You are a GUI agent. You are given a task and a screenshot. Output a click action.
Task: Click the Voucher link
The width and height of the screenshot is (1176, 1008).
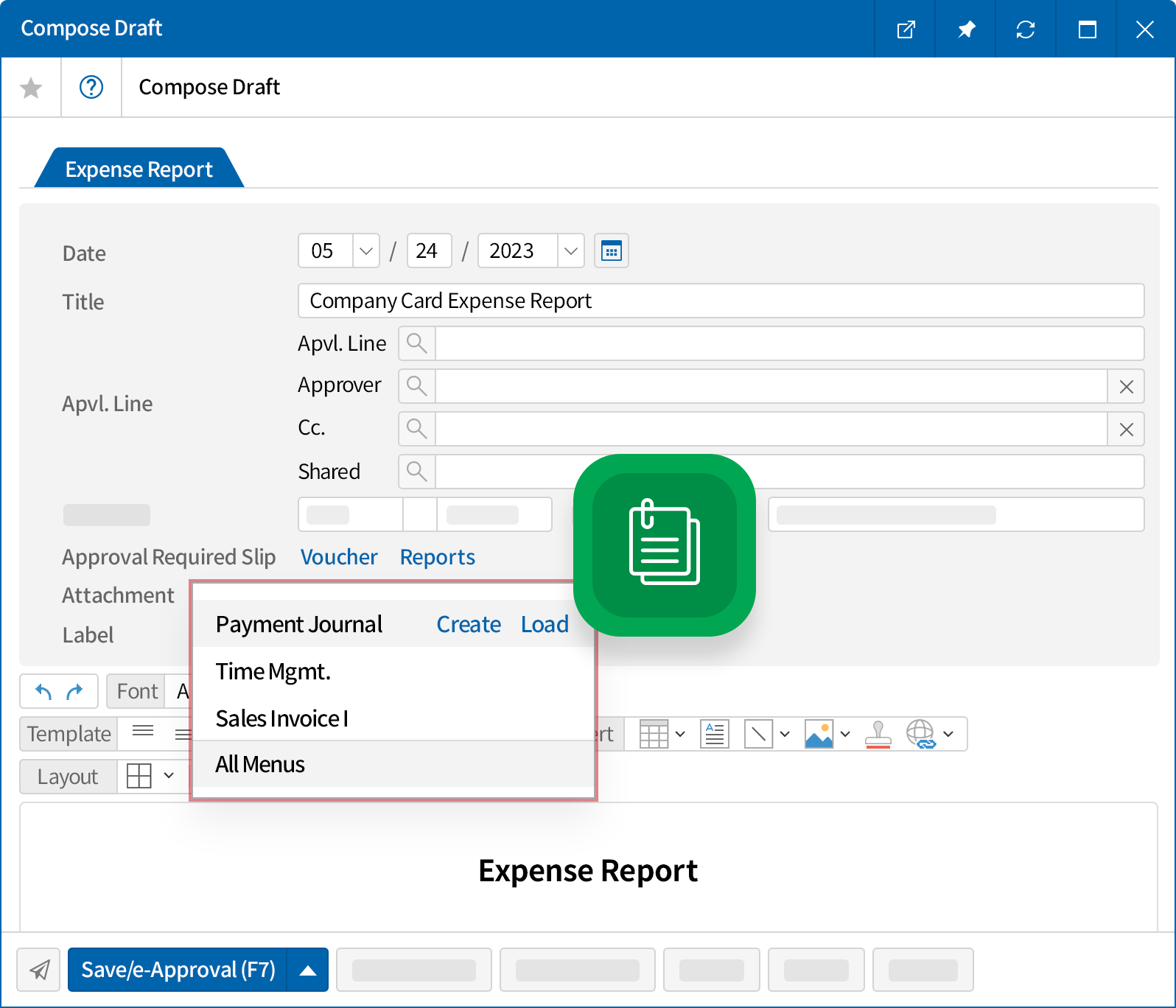(x=339, y=557)
